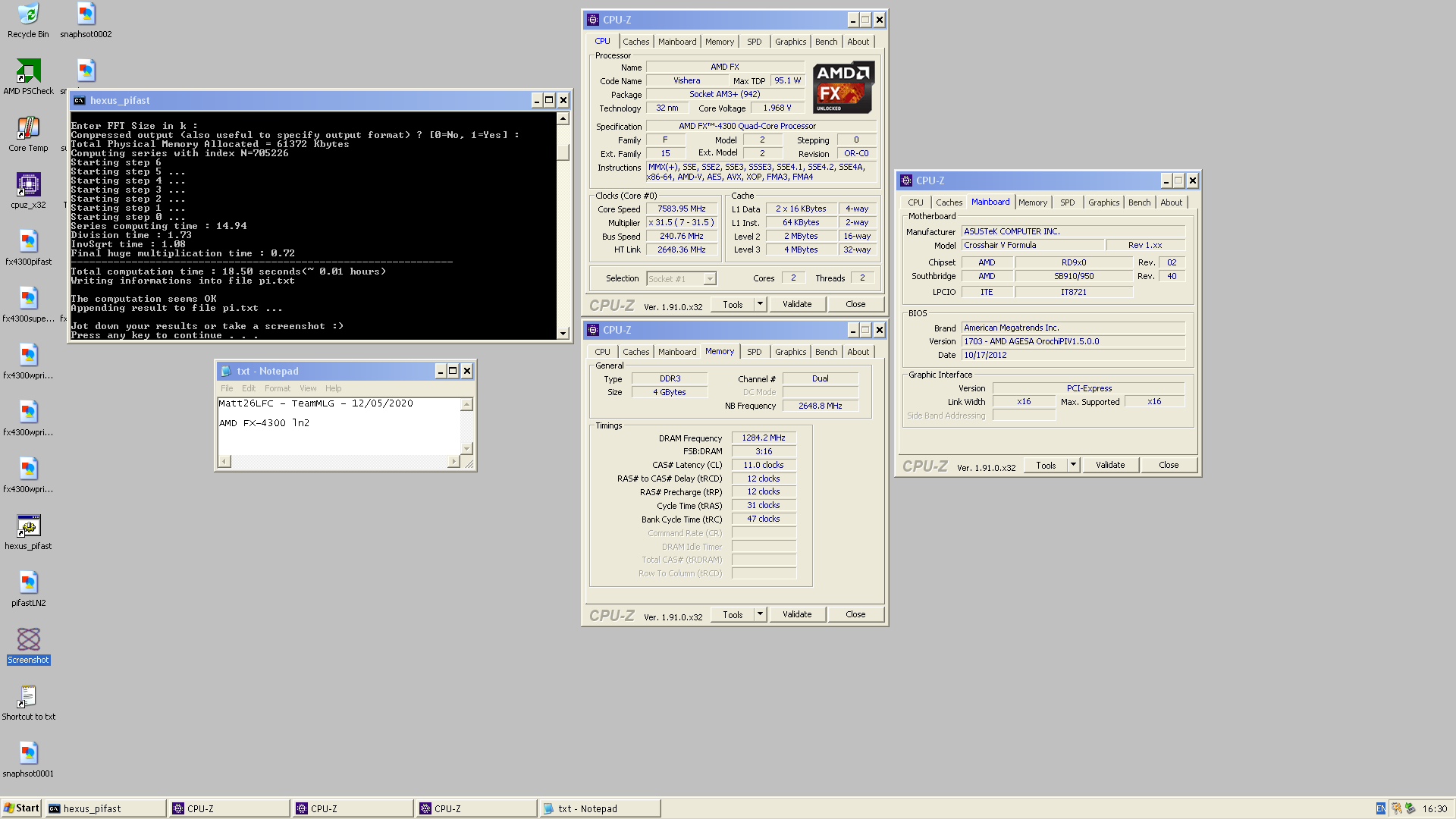Open Mainboard tab in top CPU-Z window
This screenshot has width=1456, height=819.
(x=677, y=42)
